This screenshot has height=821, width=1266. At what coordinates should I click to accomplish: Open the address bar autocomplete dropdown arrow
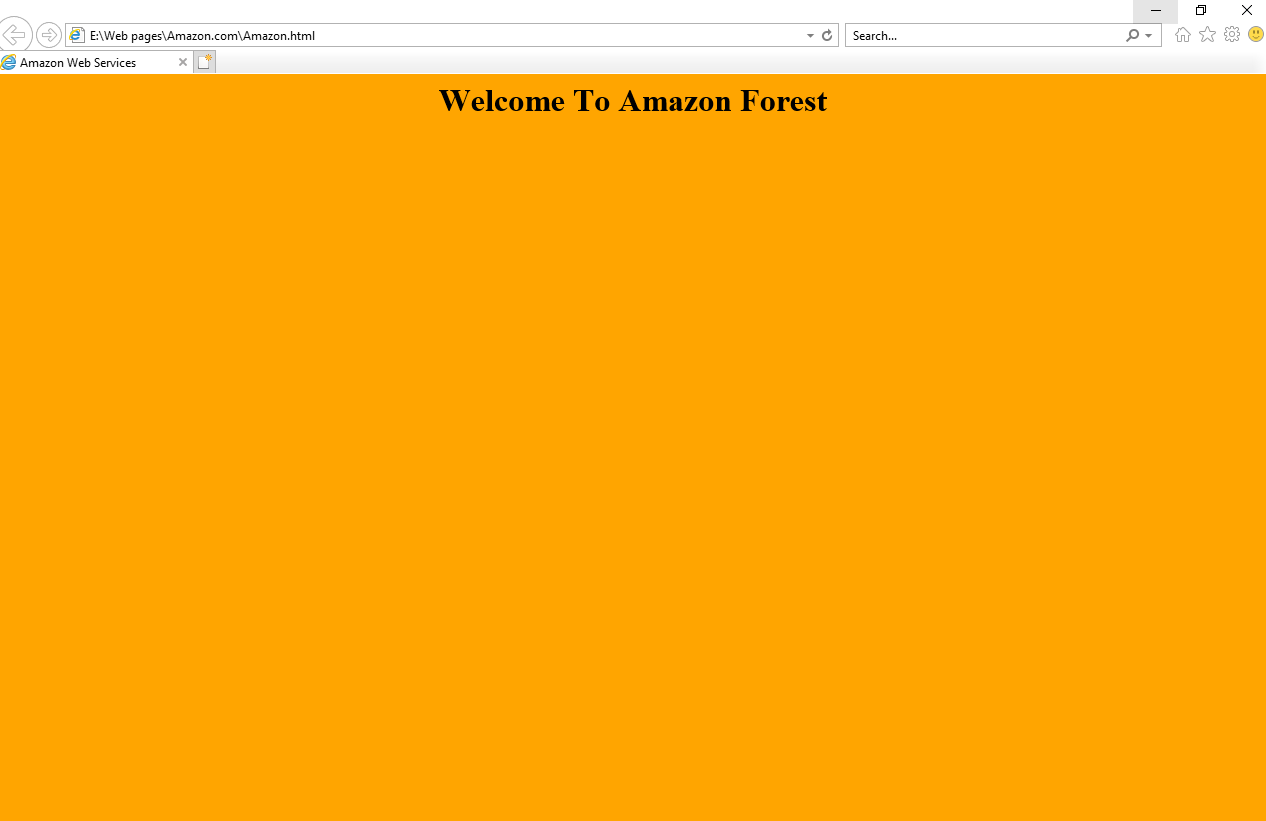810,36
